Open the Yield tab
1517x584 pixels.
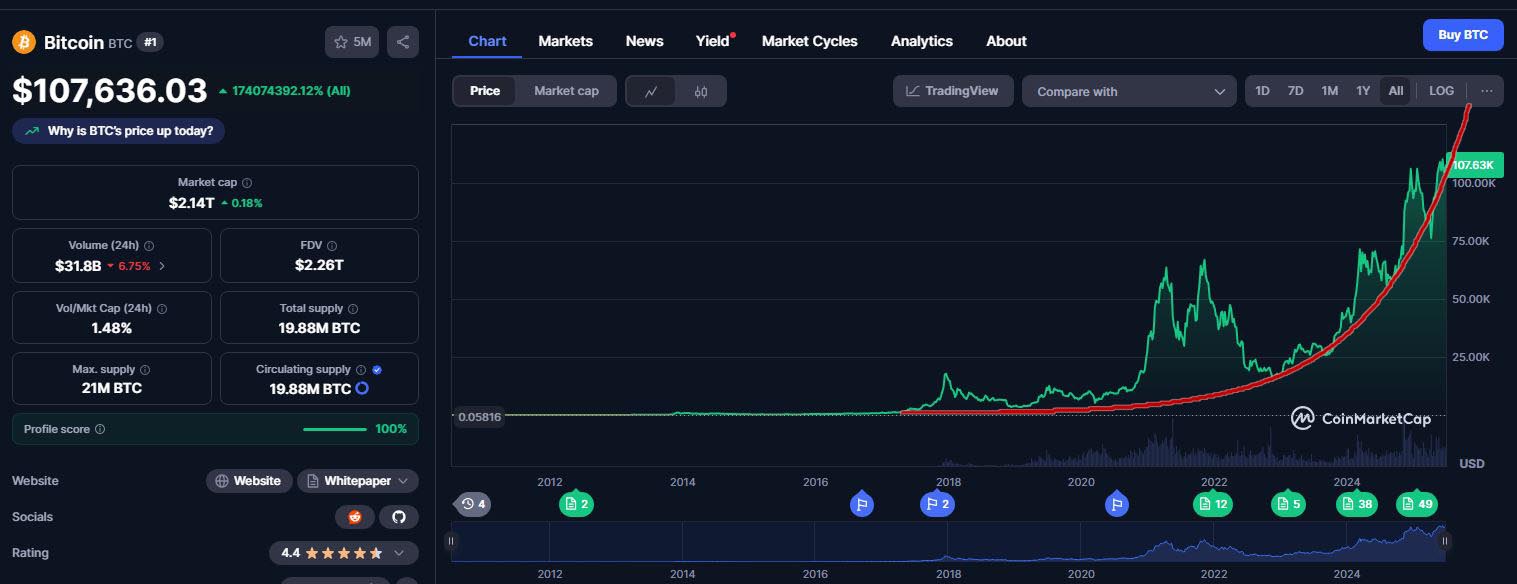713,41
